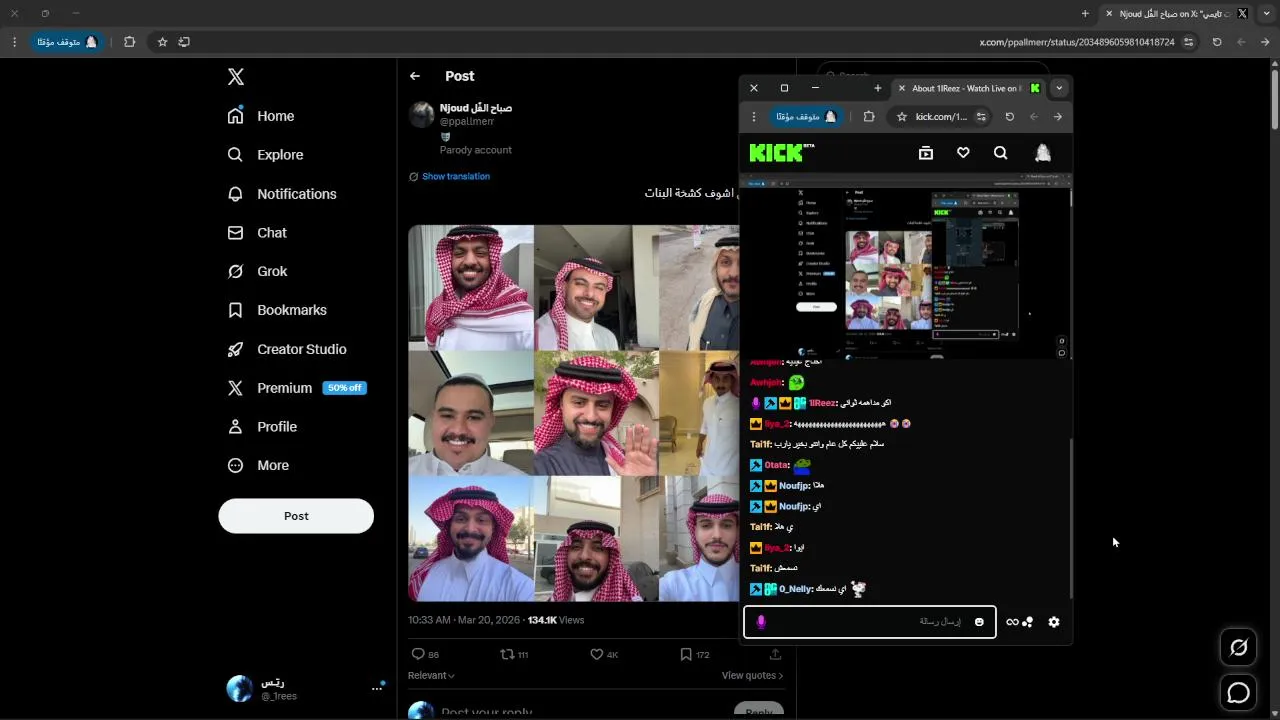Open top-left photo in the post grid
The height and width of the screenshot is (720, 1280).
(471, 287)
